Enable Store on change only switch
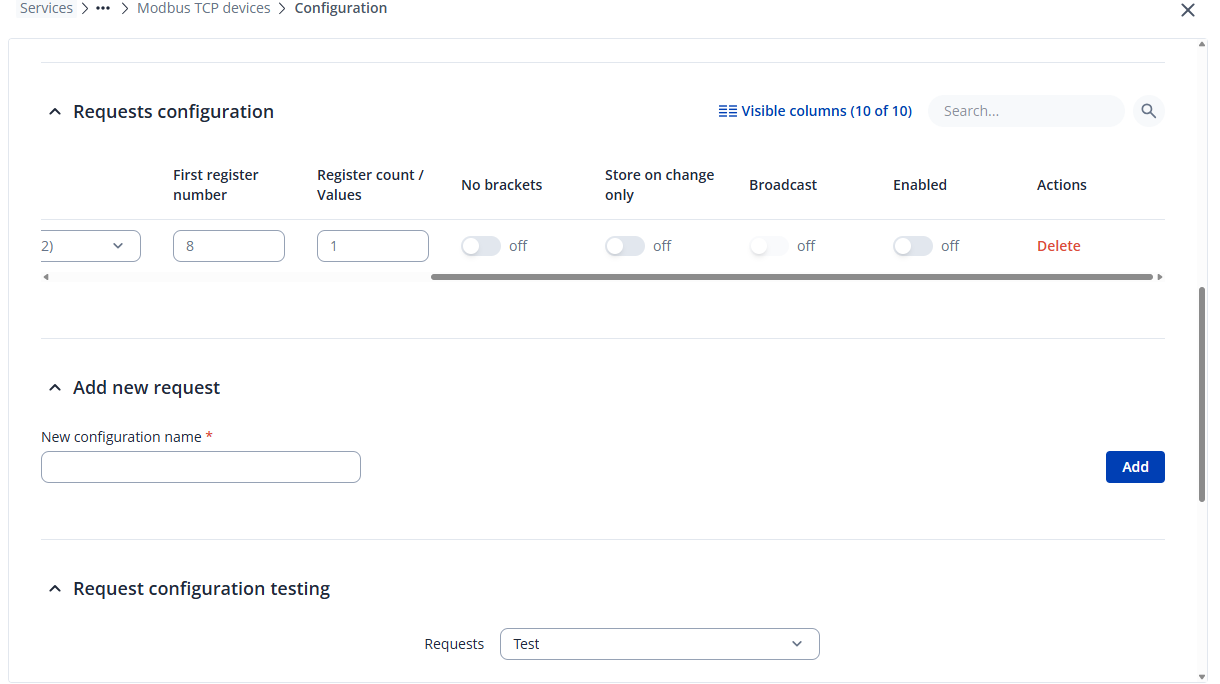 [625, 246]
